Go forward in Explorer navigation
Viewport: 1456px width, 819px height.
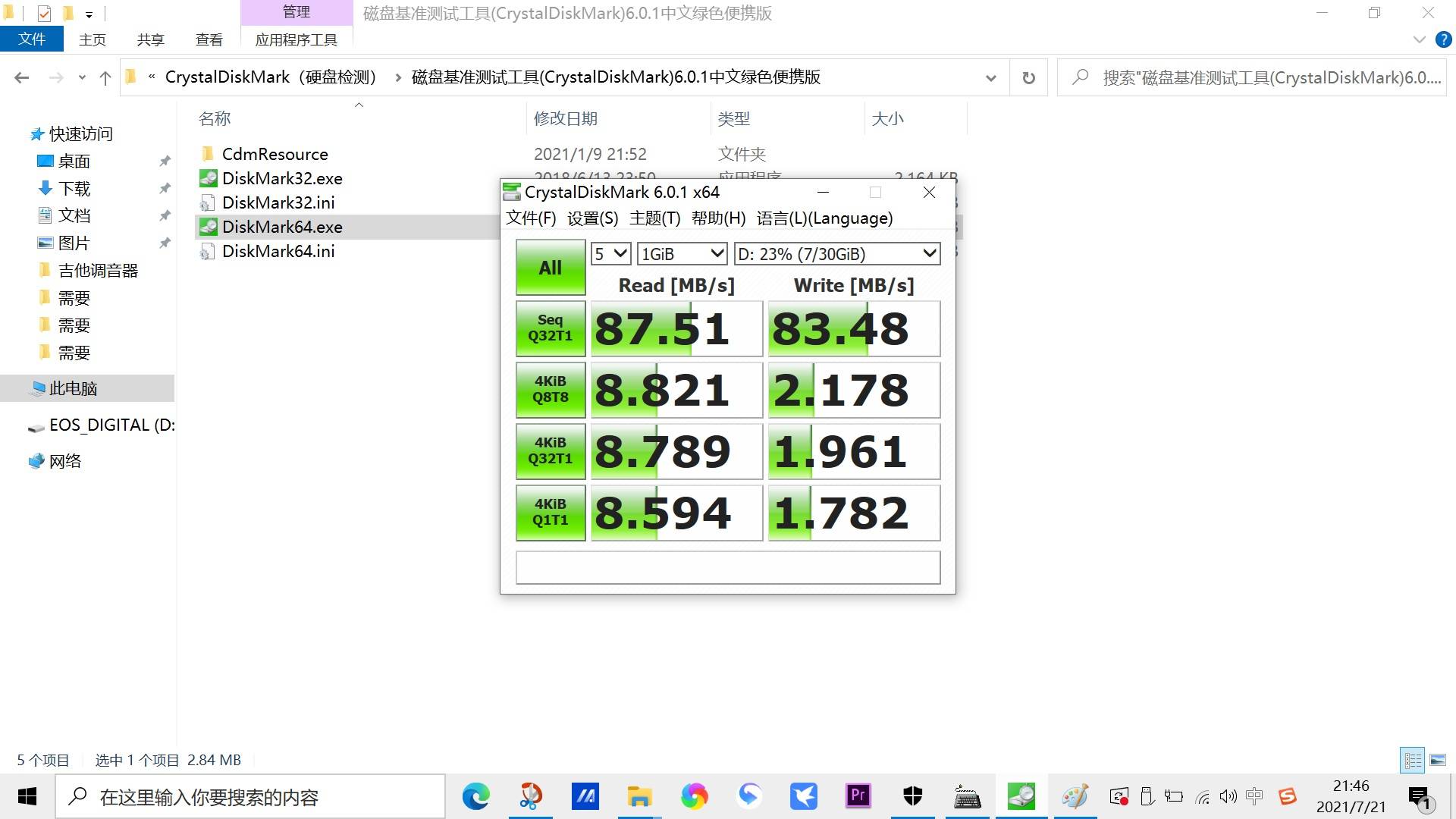(x=56, y=77)
